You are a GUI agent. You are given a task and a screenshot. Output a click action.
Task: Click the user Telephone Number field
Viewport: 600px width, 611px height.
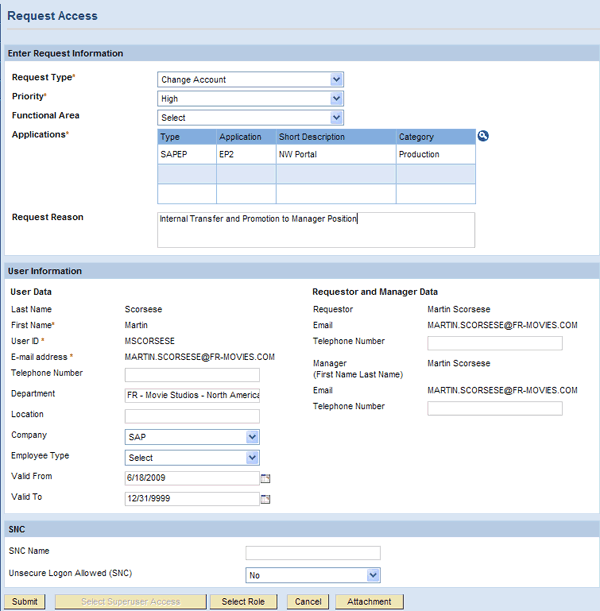tap(192, 375)
